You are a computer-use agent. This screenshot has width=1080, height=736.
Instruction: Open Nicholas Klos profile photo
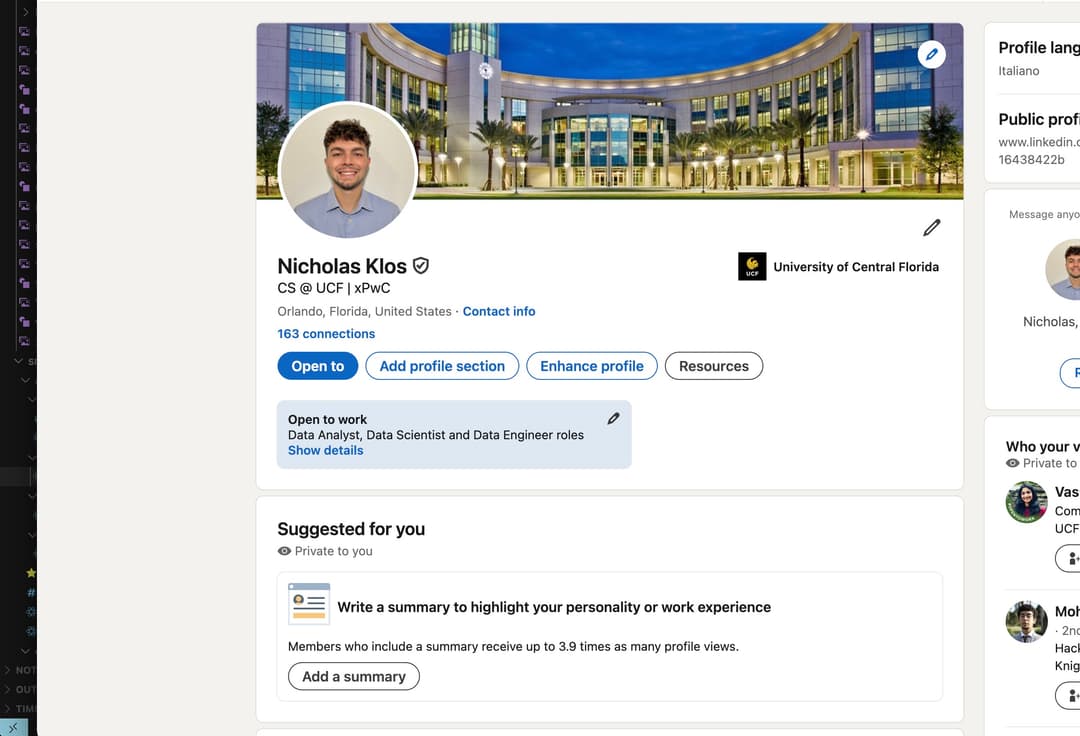(348, 170)
